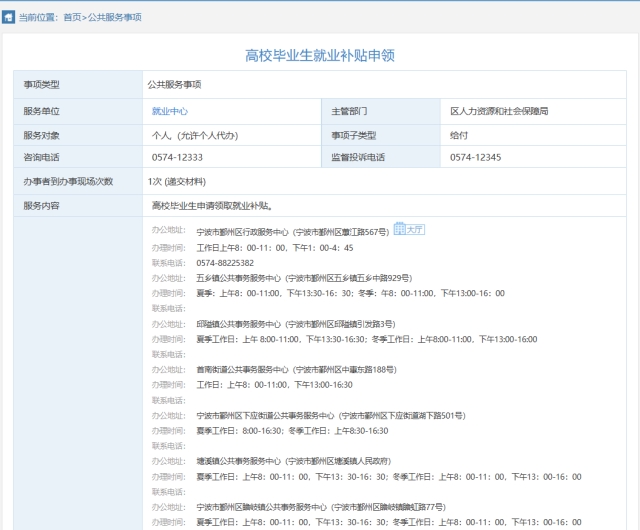
Task: Select 区人力资源和社会保障局 department text
Action: coord(499,111)
